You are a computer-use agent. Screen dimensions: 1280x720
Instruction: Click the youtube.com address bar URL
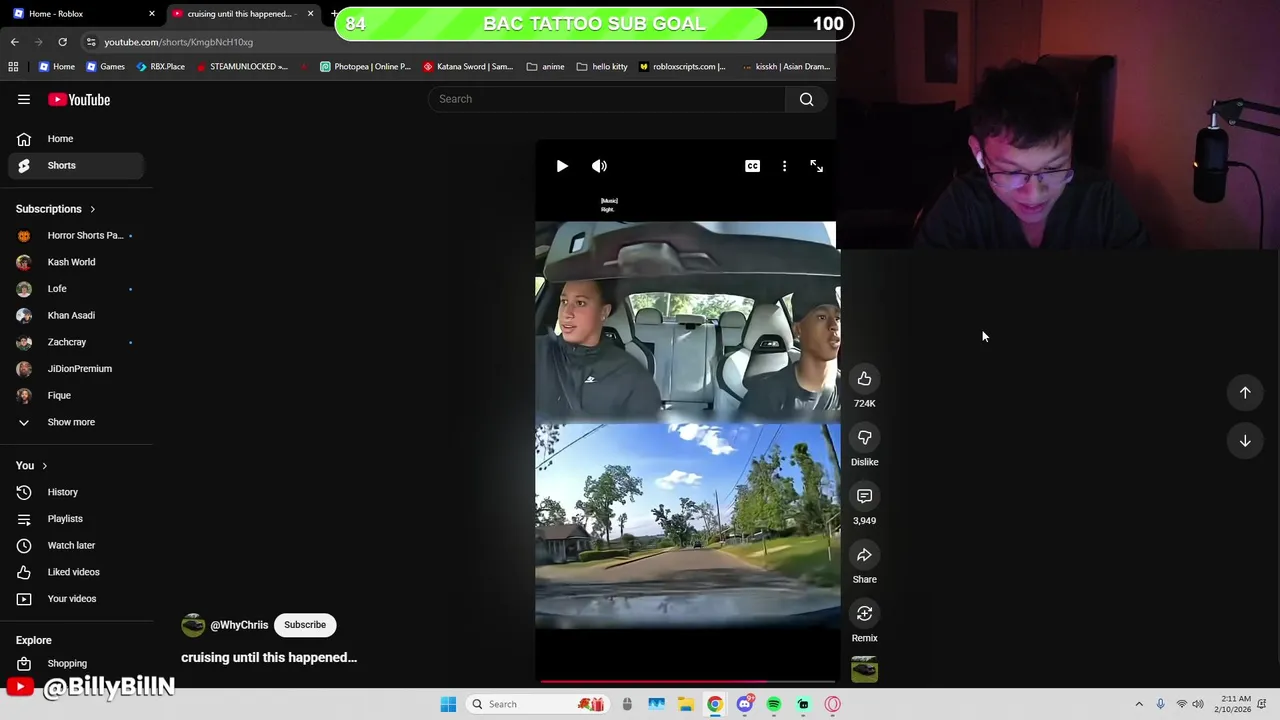[x=178, y=42]
